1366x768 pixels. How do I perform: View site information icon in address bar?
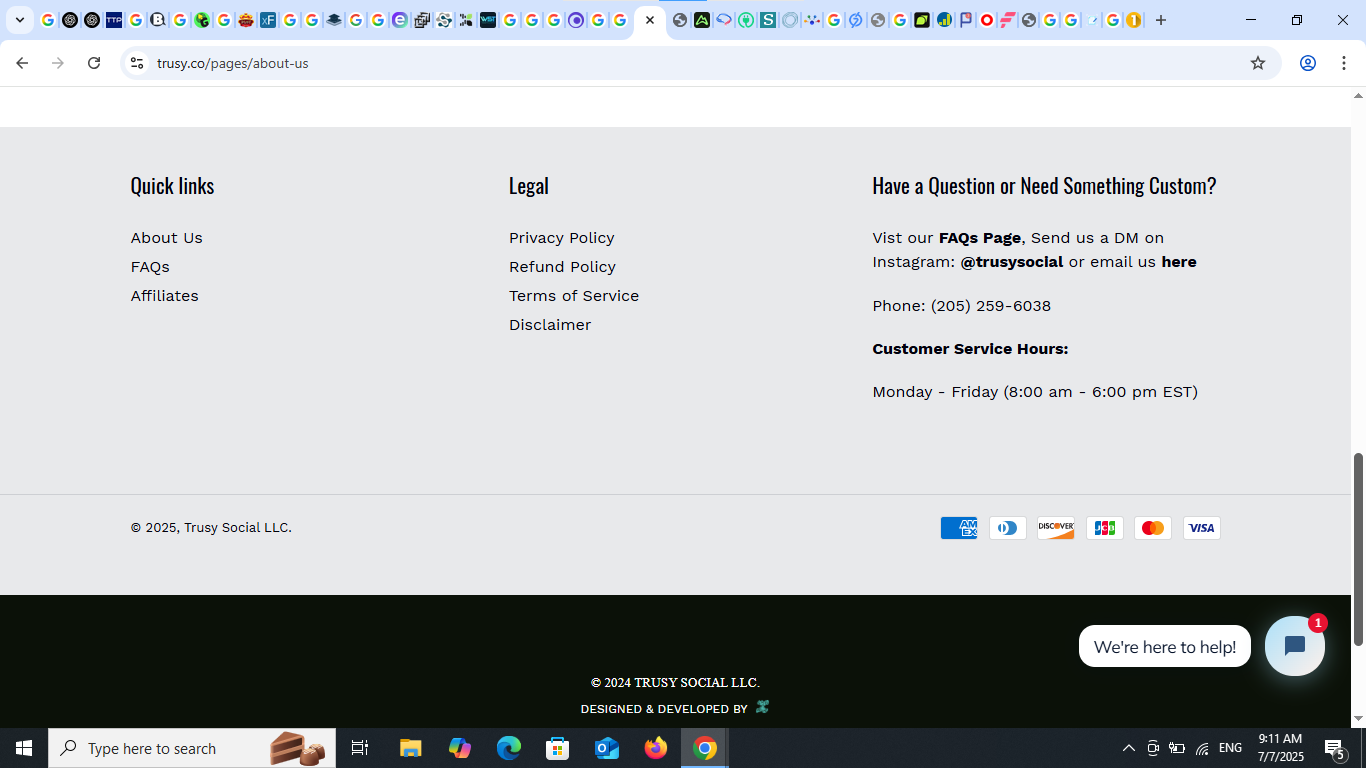click(x=137, y=63)
